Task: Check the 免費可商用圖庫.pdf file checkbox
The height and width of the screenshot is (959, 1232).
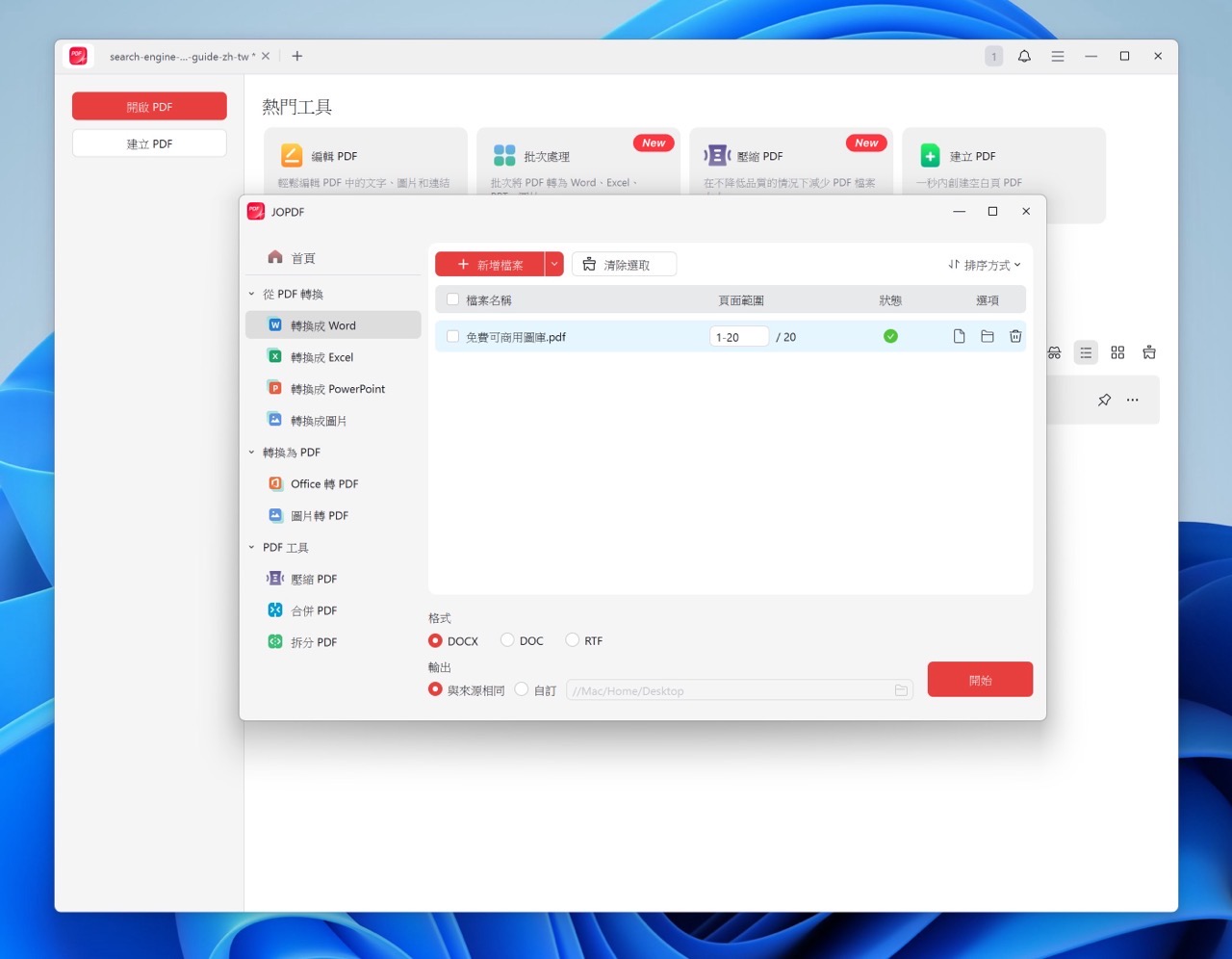Action: click(453, 337)
